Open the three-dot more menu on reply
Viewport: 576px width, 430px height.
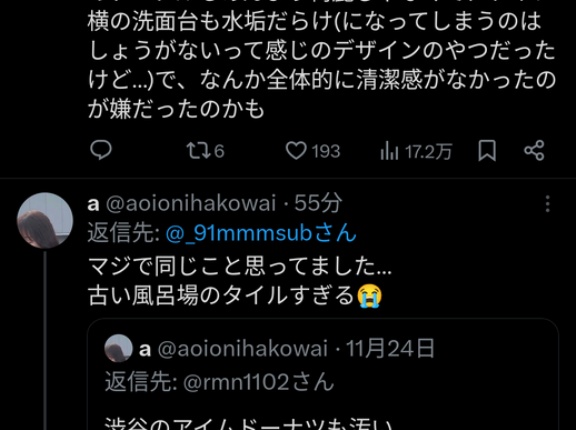[x=548, y=204]
